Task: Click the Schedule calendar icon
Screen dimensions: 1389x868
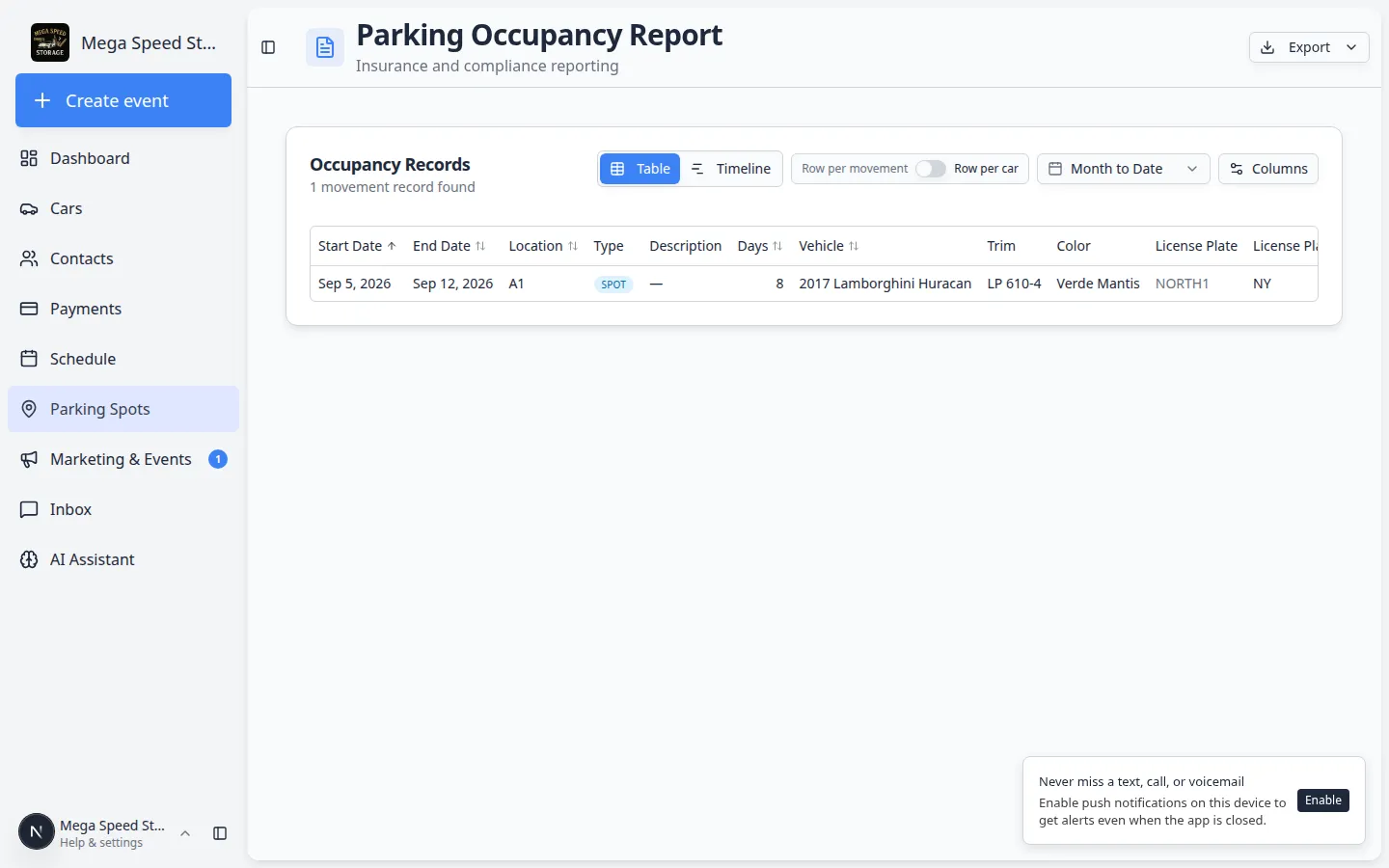Action: click(x=29, y=359)
